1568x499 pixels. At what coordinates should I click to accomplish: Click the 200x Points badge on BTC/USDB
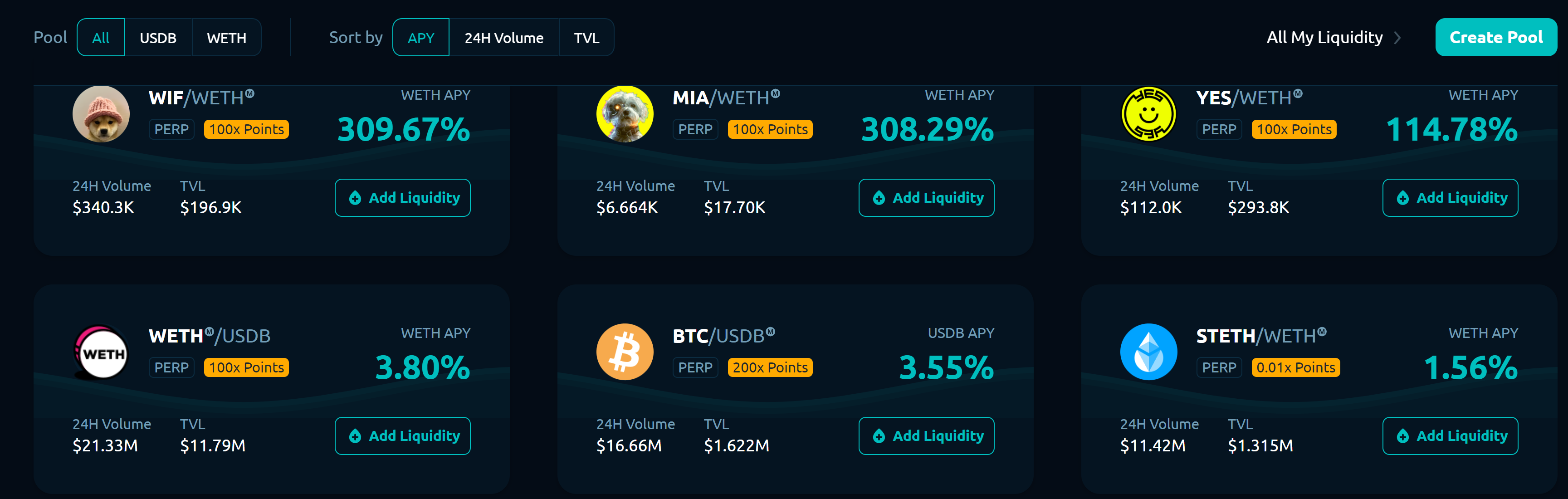coord(770,367)
